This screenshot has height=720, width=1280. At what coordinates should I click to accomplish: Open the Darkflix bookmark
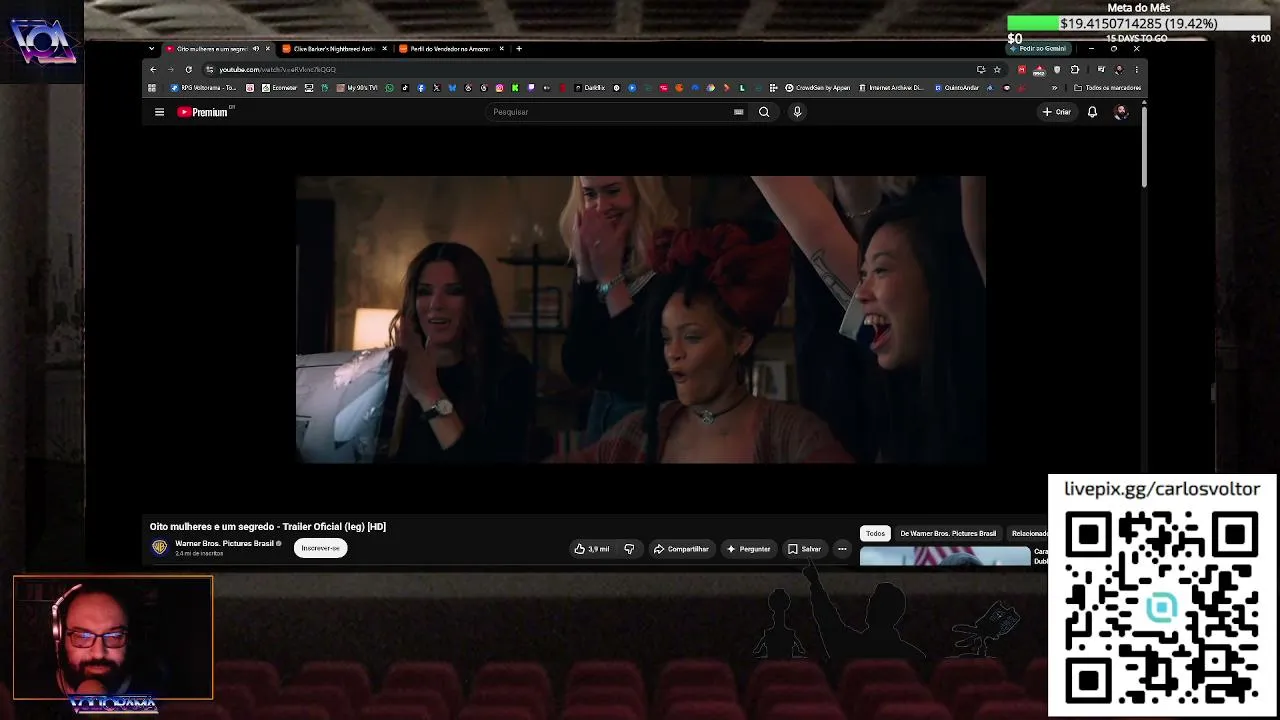click(x=590, y=88)
